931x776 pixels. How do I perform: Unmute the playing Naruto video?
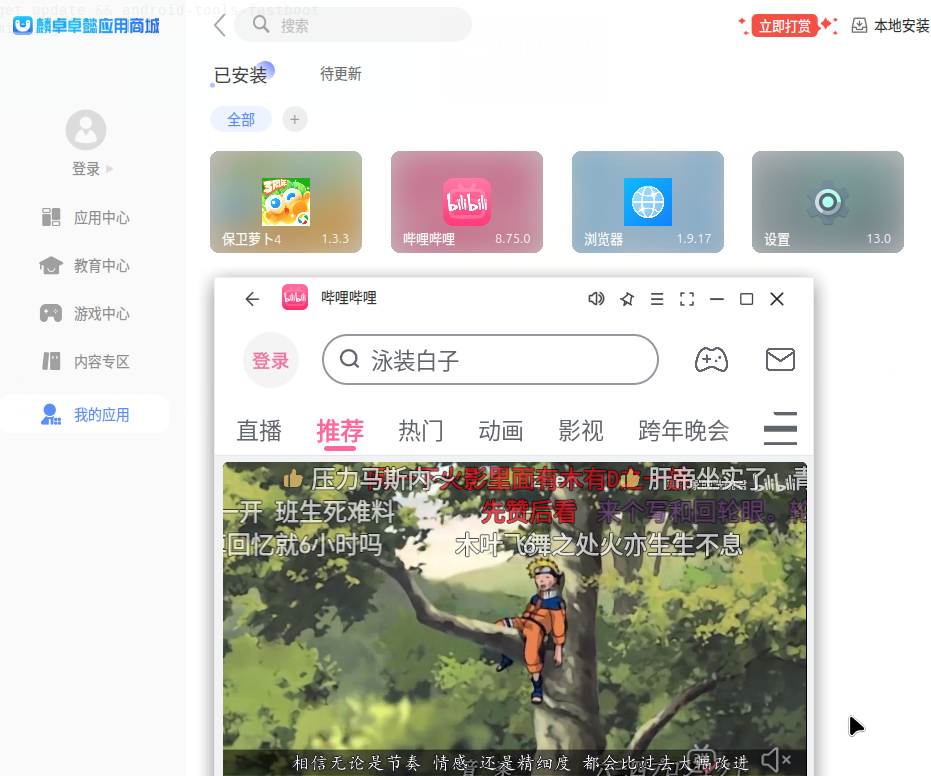tap(773, 760)
